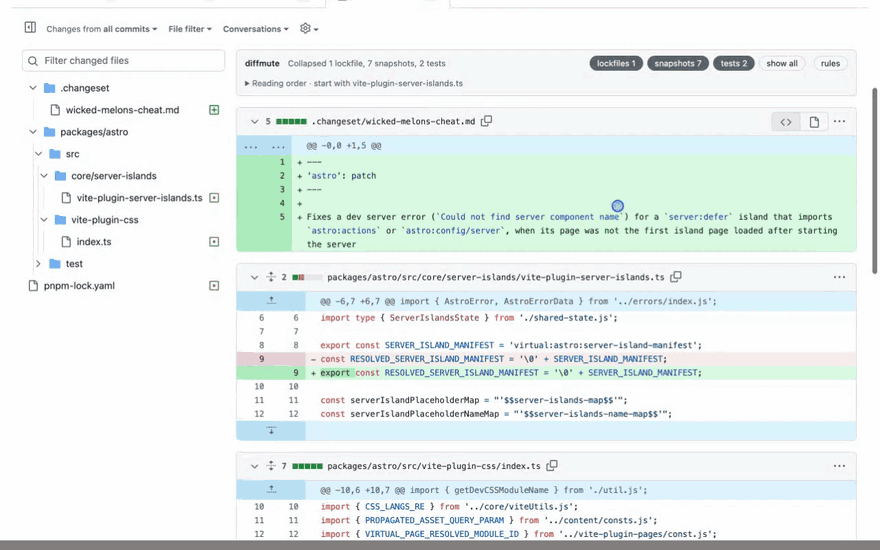Open the File filter dropdown
Screen dimensions: 880x550
(x=190, y=29)
